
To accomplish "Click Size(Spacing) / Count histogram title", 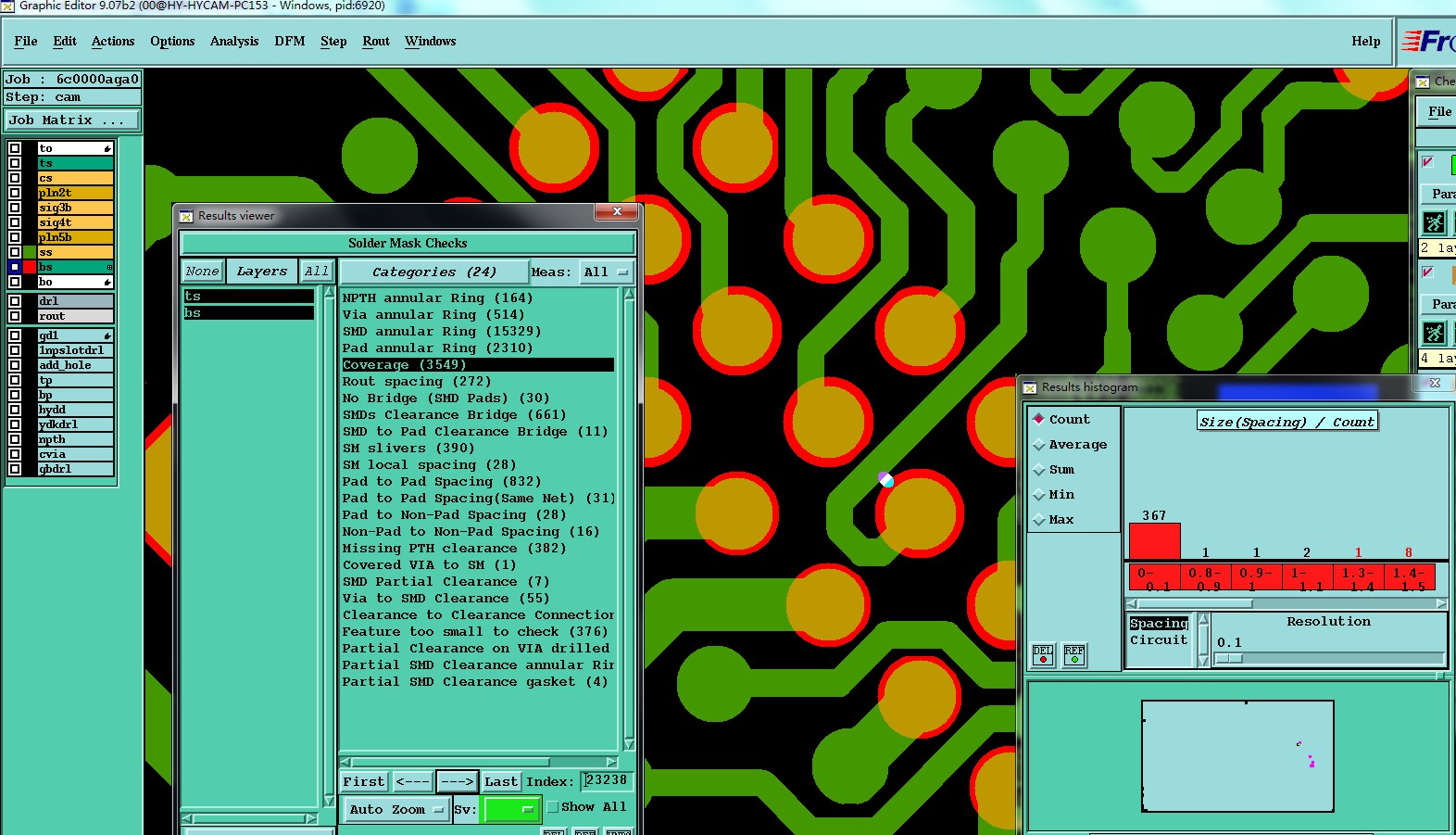I will tap(1287, 422).
